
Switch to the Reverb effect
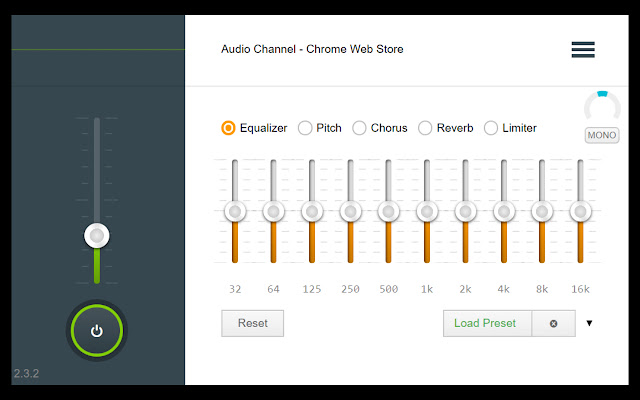pyautogui.click(x=425, y=128)
